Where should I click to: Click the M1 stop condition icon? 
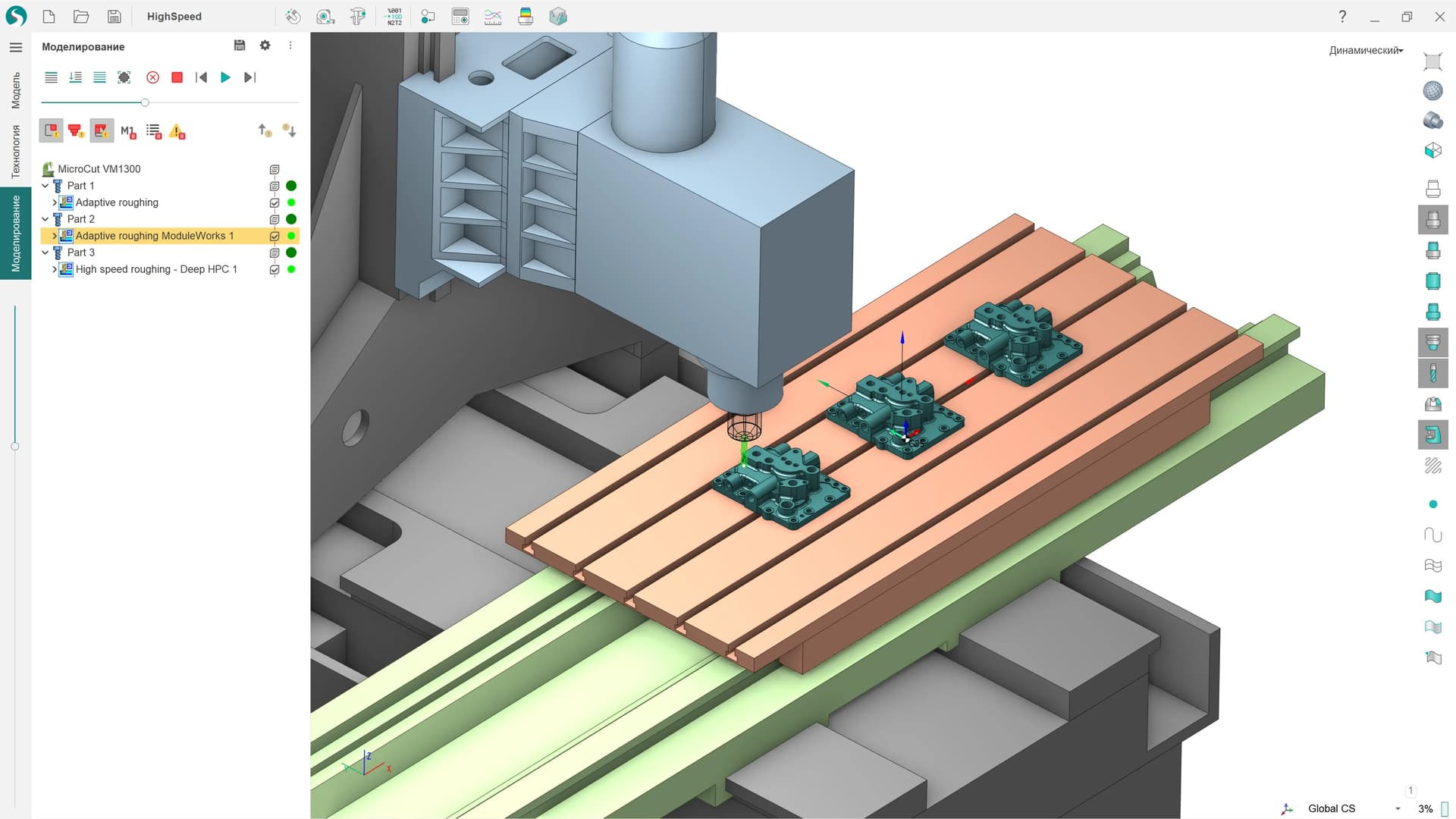(127, 131)
